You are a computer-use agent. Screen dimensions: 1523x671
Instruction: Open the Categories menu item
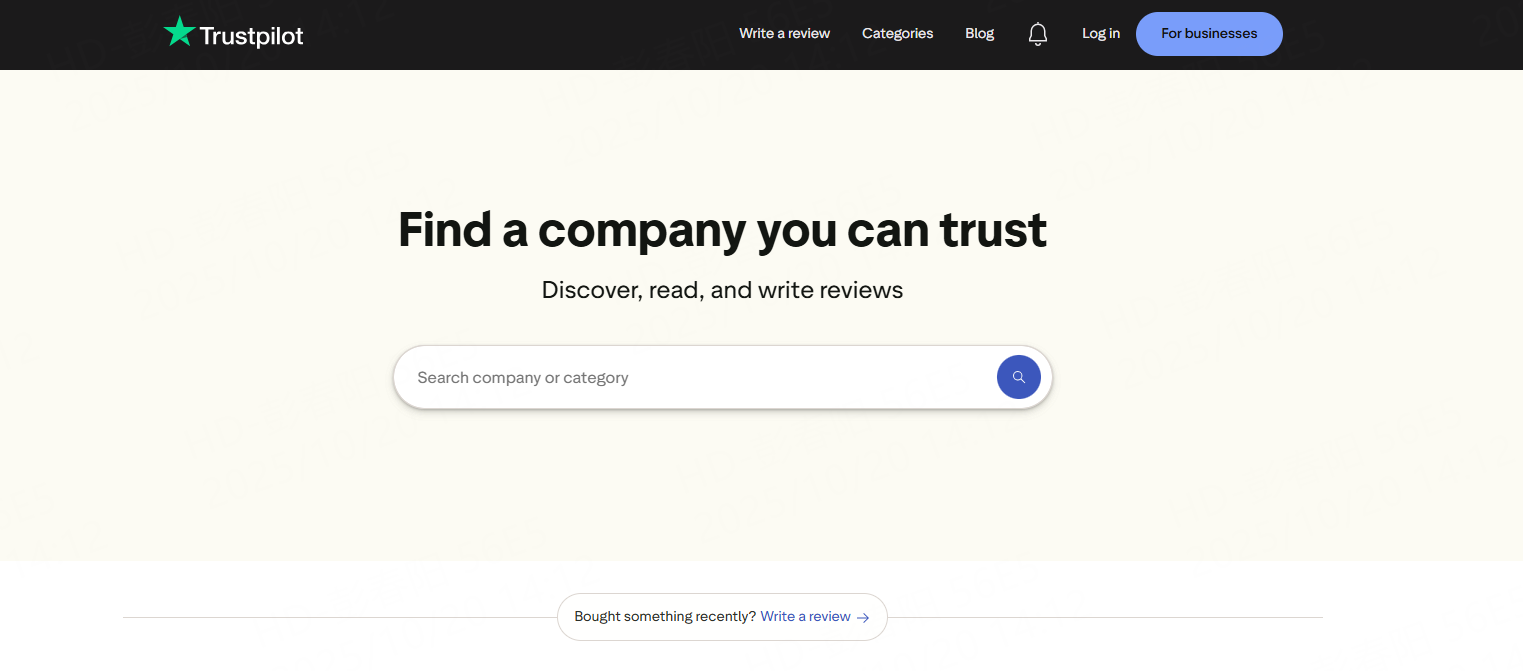897,34
